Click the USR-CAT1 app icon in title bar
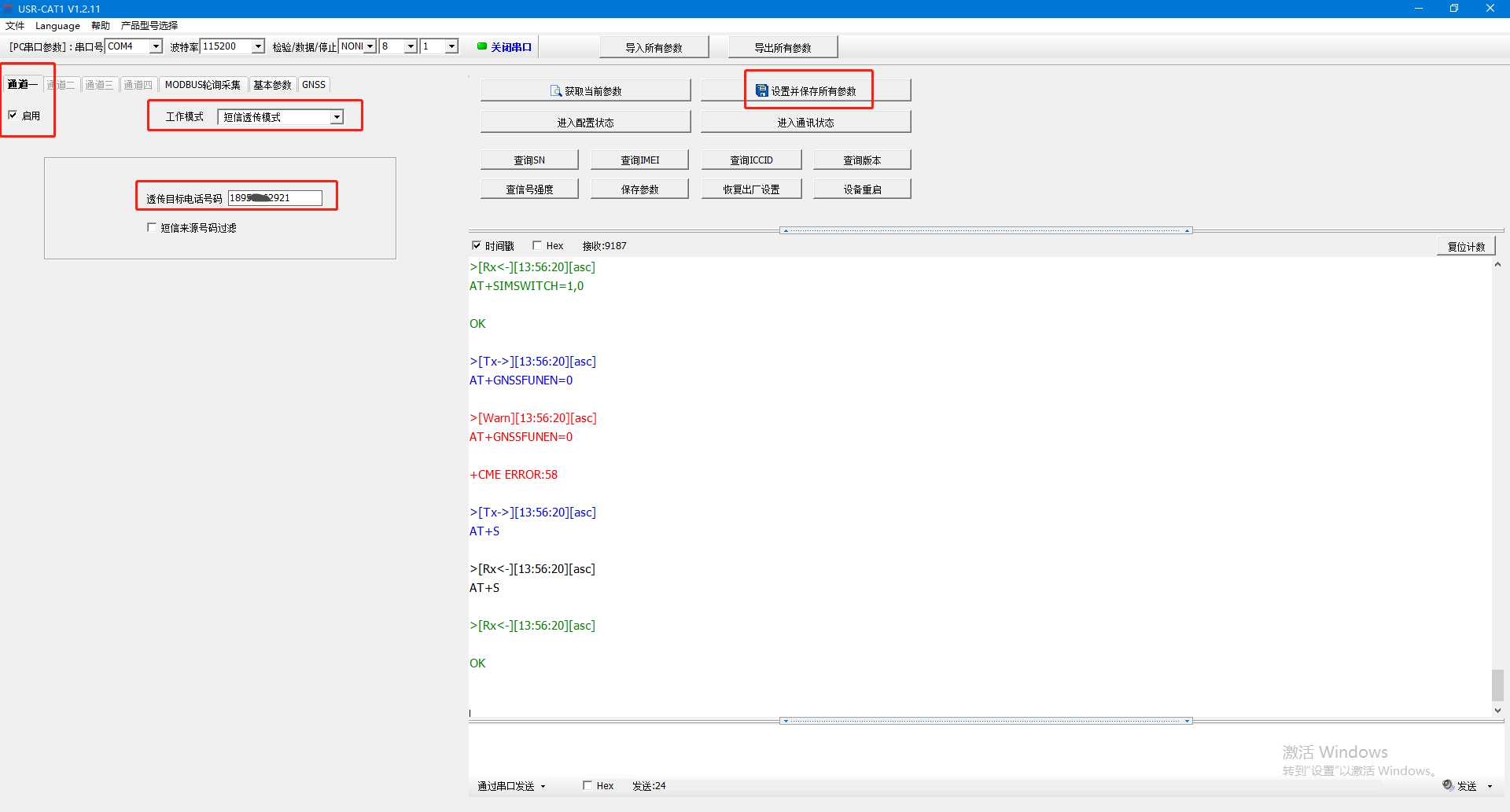The image size is (1510, 812). pos(8,9)
